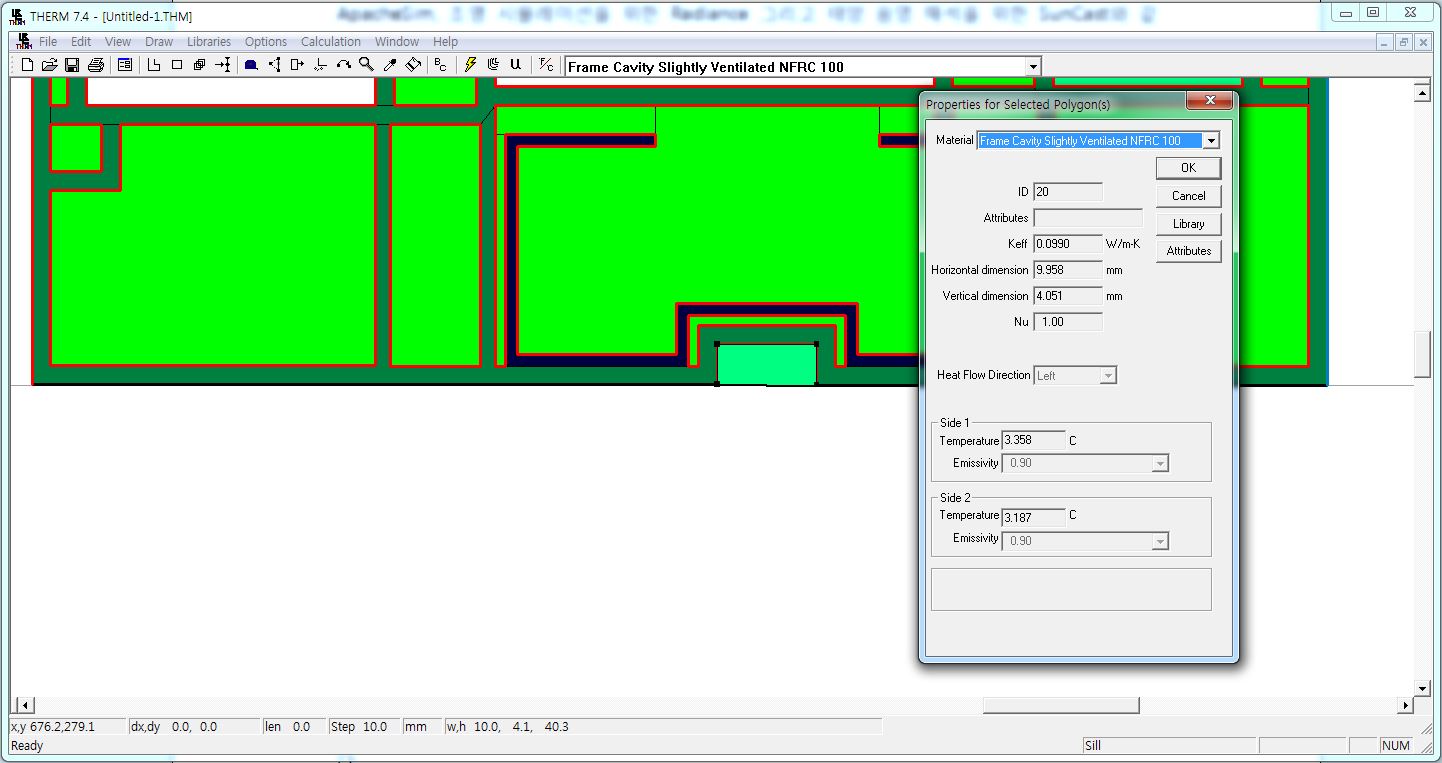Show U-factors with the U icon
Image resolution: width=1442 pixels, height=763 pixels.
click(515, 65)
